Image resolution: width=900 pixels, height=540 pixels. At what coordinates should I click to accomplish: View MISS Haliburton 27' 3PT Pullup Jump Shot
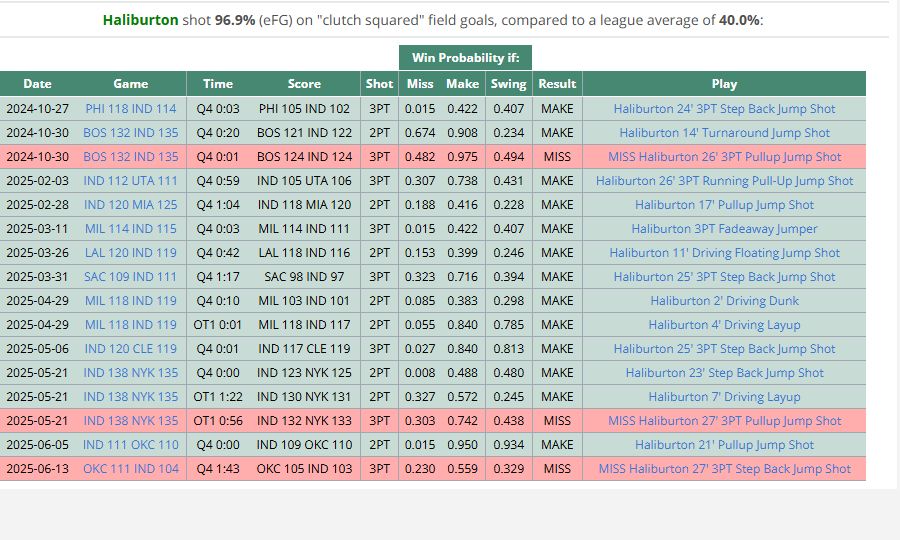point(724,421)
